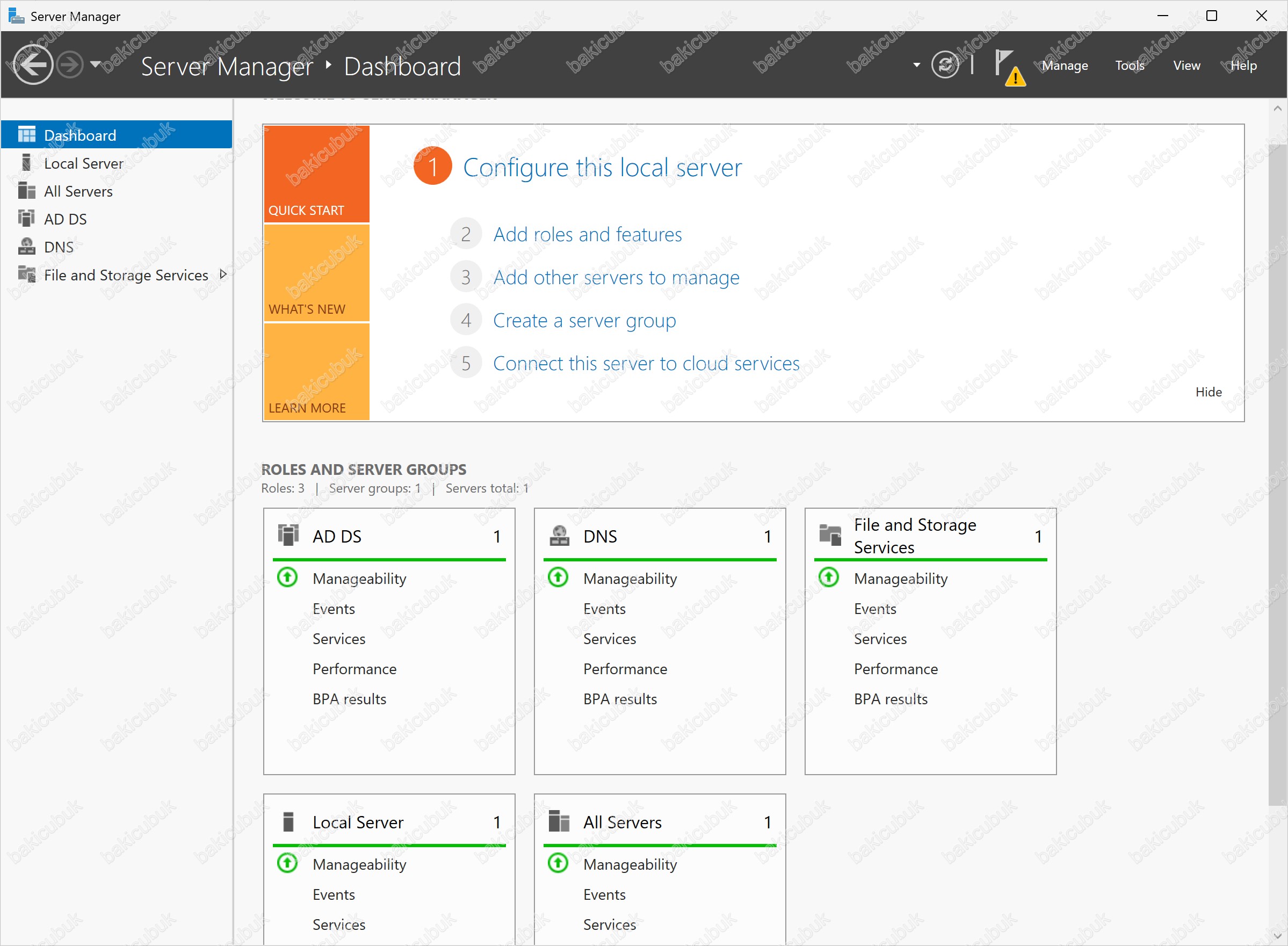Click Add other servers to manage
This screenshot has width=1288, height=946.
click(x=616, y=277)
